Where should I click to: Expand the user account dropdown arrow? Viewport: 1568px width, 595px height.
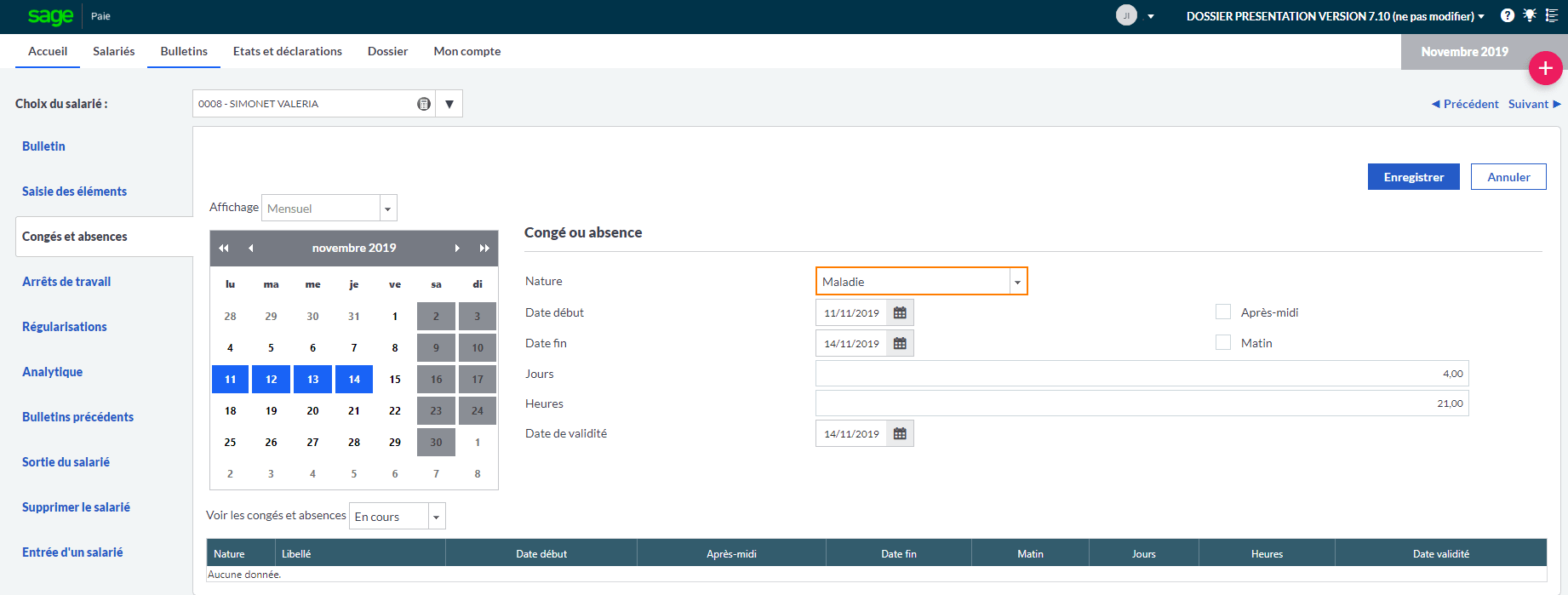1151,16
